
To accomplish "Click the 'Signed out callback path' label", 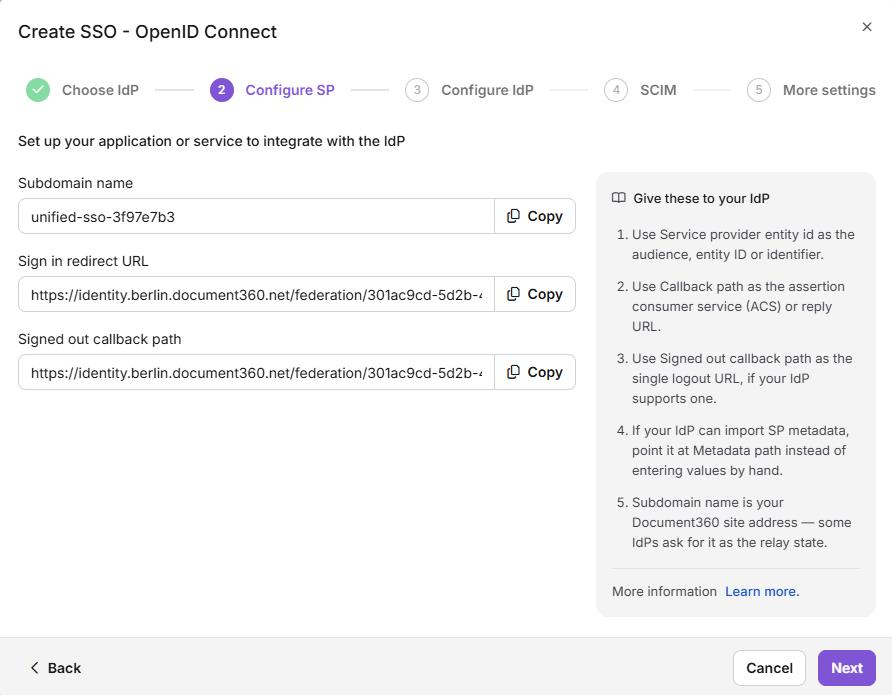I will click(x=100, y=339).
